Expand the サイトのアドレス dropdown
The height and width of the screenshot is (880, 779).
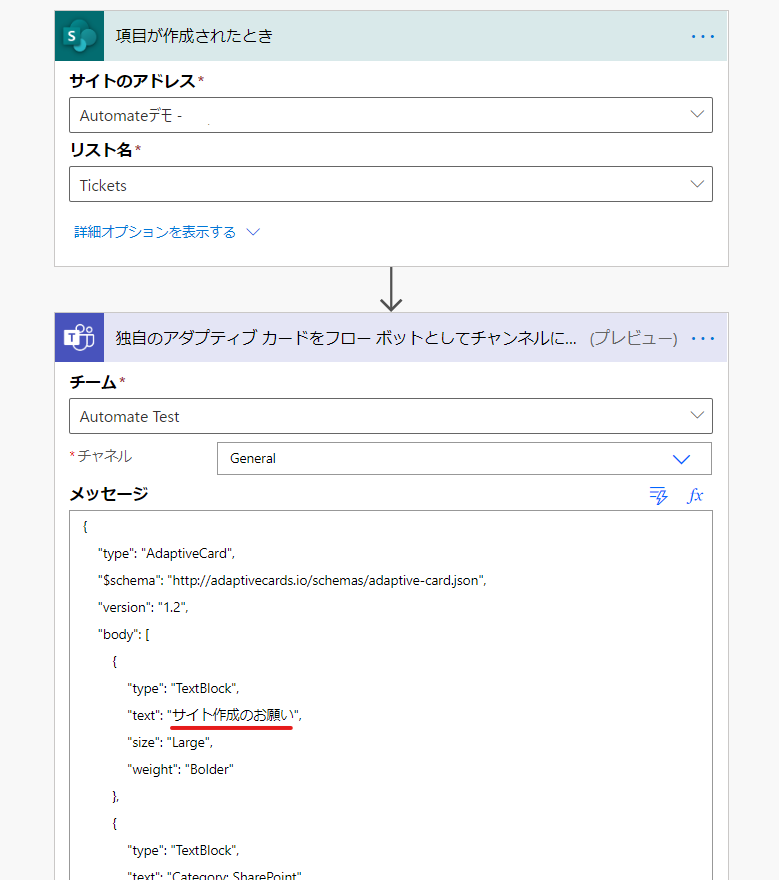(x=391, y=115)
